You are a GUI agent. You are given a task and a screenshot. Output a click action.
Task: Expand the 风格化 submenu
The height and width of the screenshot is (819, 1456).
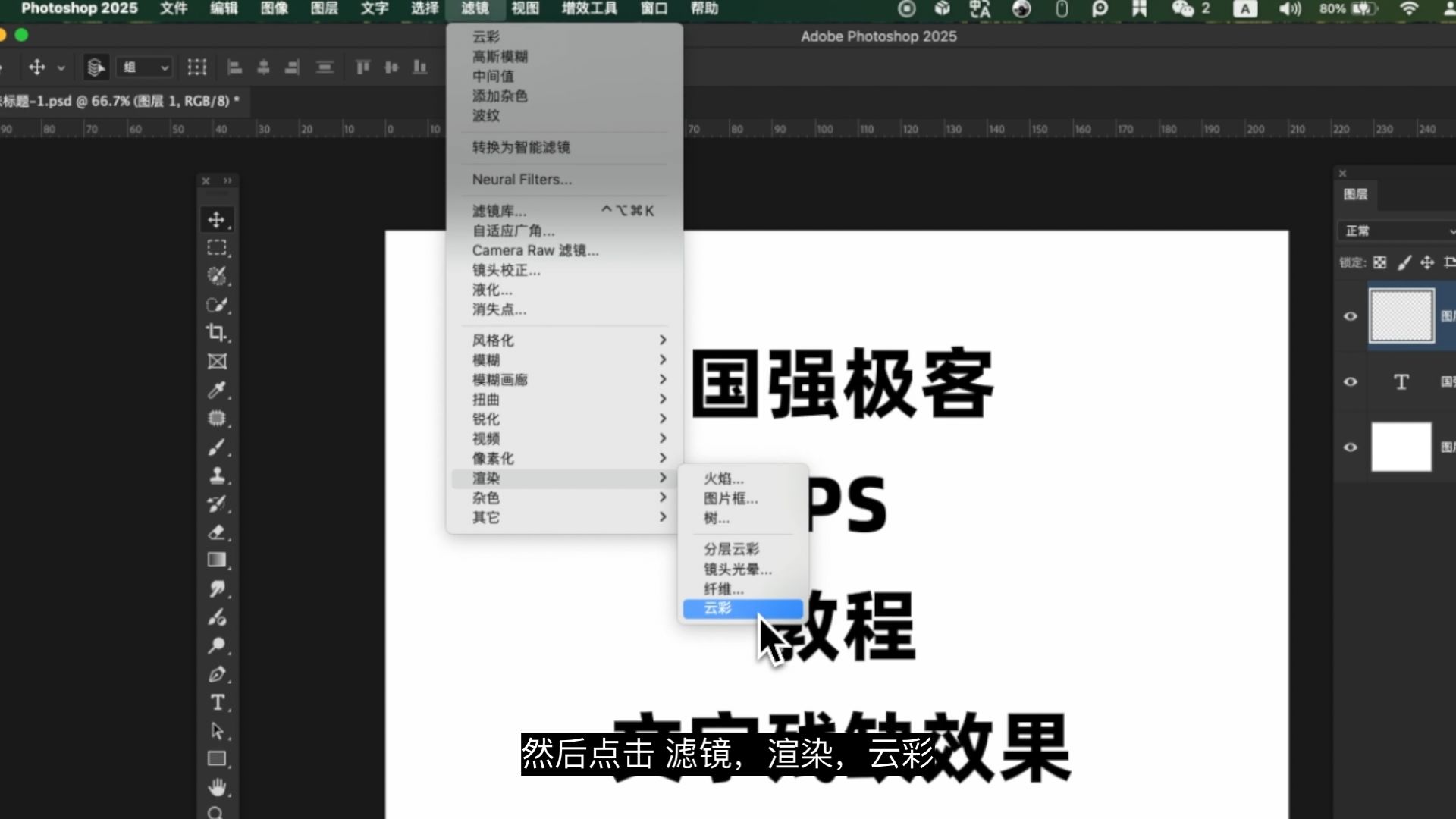(x=565, y=340)
